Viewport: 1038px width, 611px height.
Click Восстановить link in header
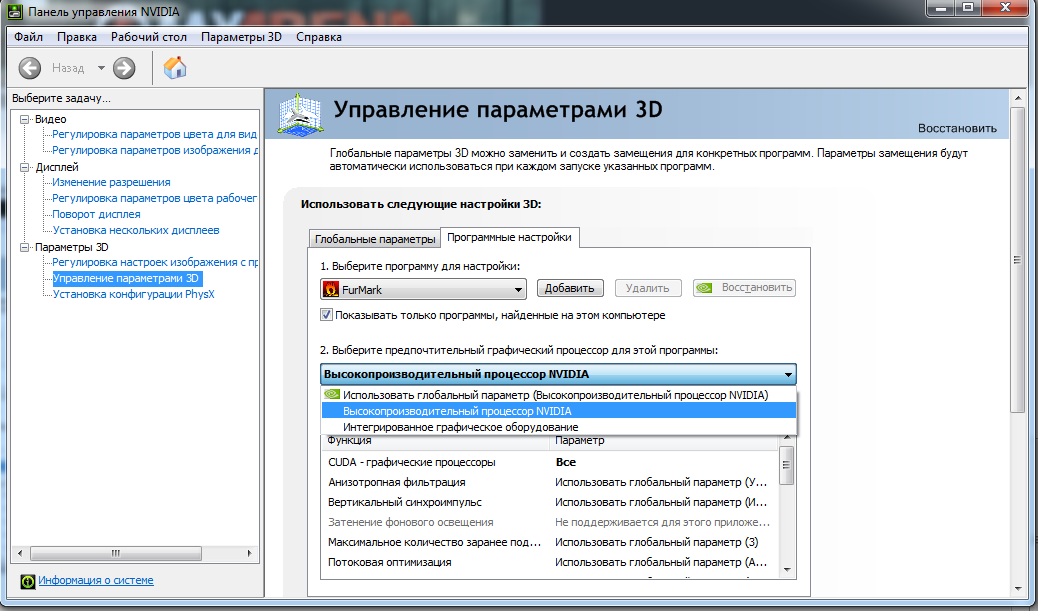tap(957, 128)
